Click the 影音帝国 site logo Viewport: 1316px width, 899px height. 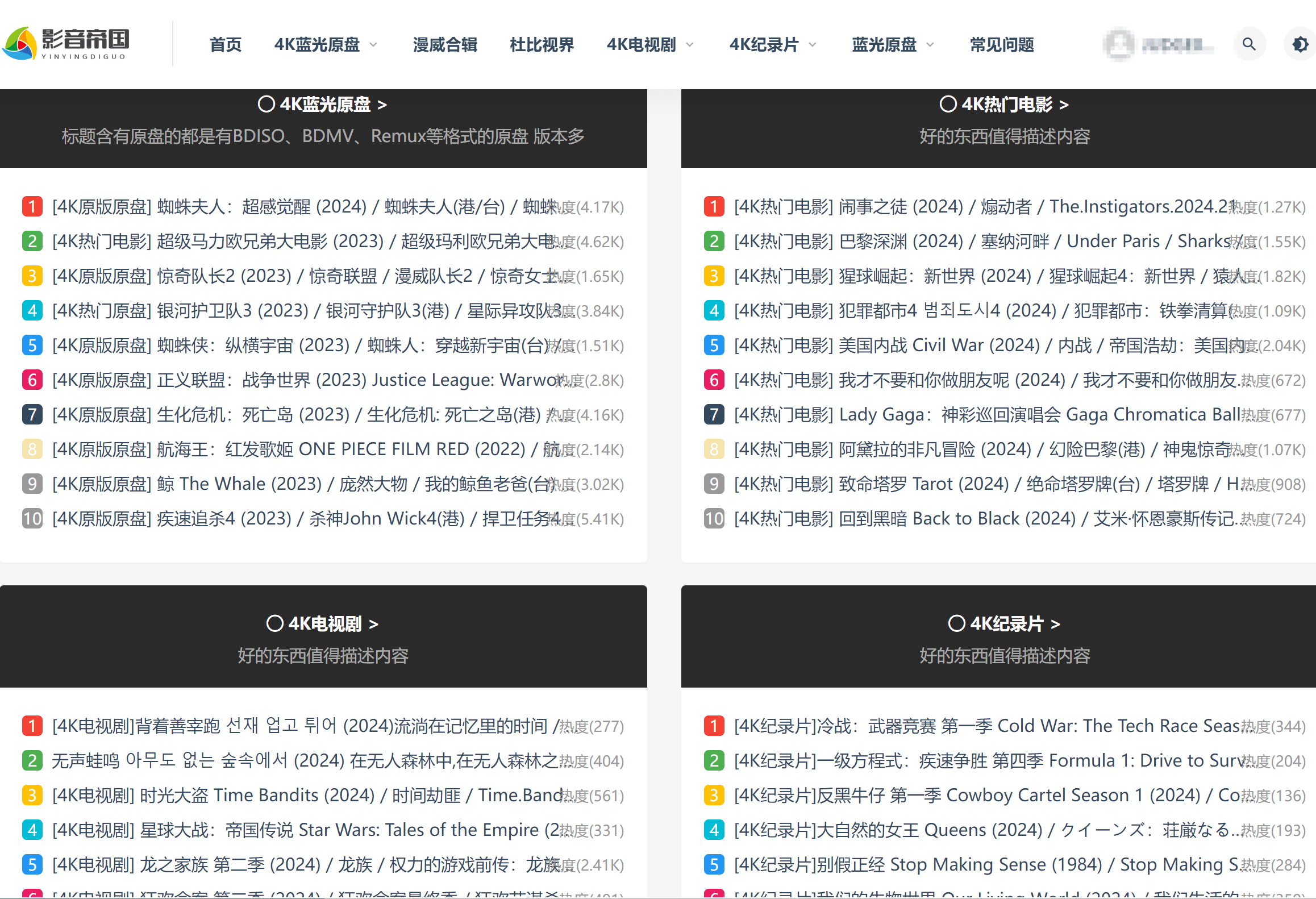pyautogui.click(x=66, y=44)
